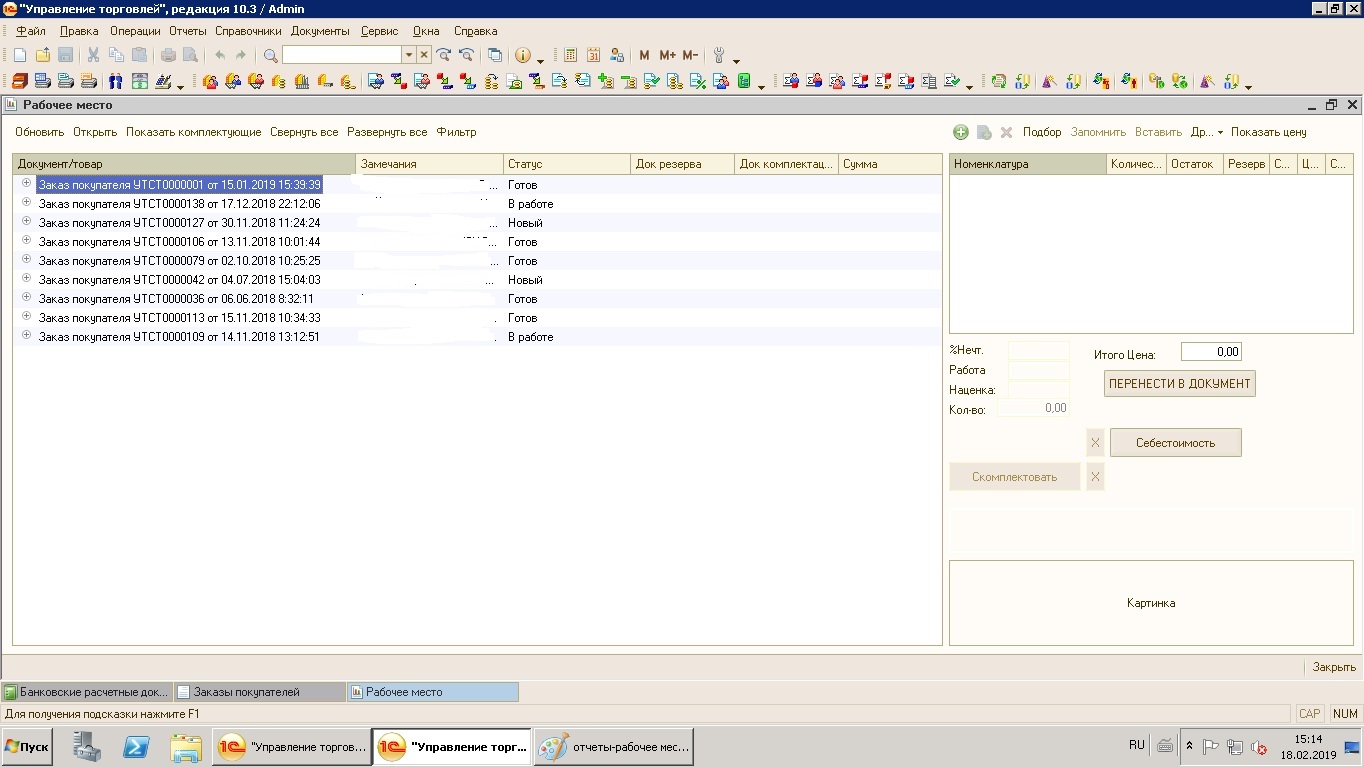
Task: Open the calculator icon in toolbar
Action: pos(571,55)
